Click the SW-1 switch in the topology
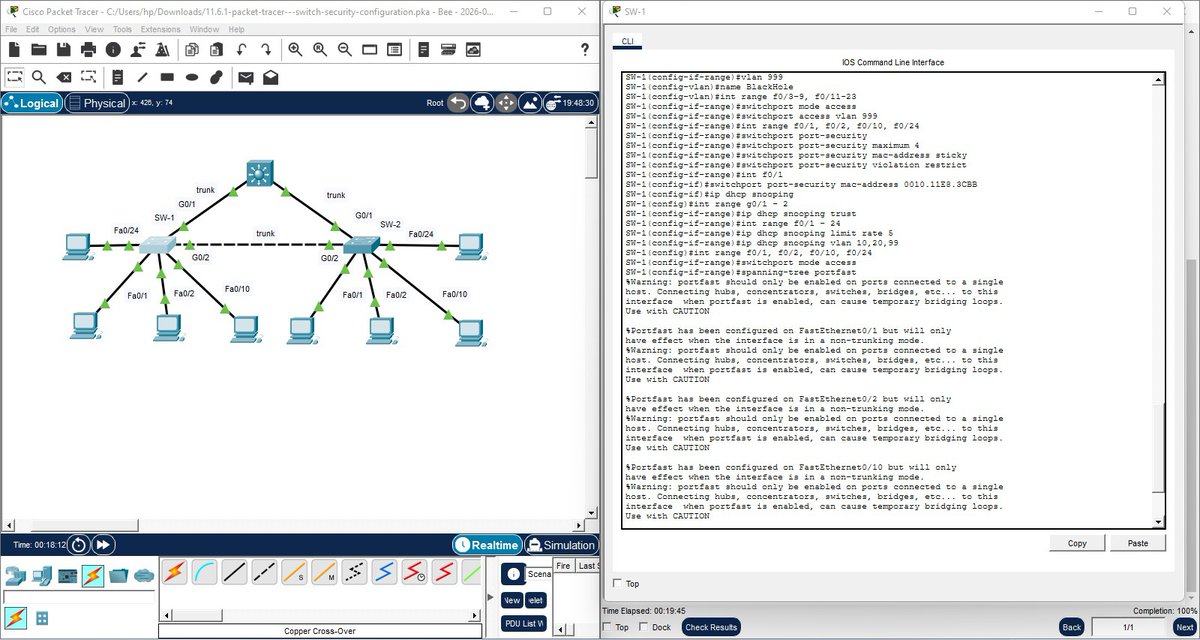 pyautogui.click(x=158, y=245)
